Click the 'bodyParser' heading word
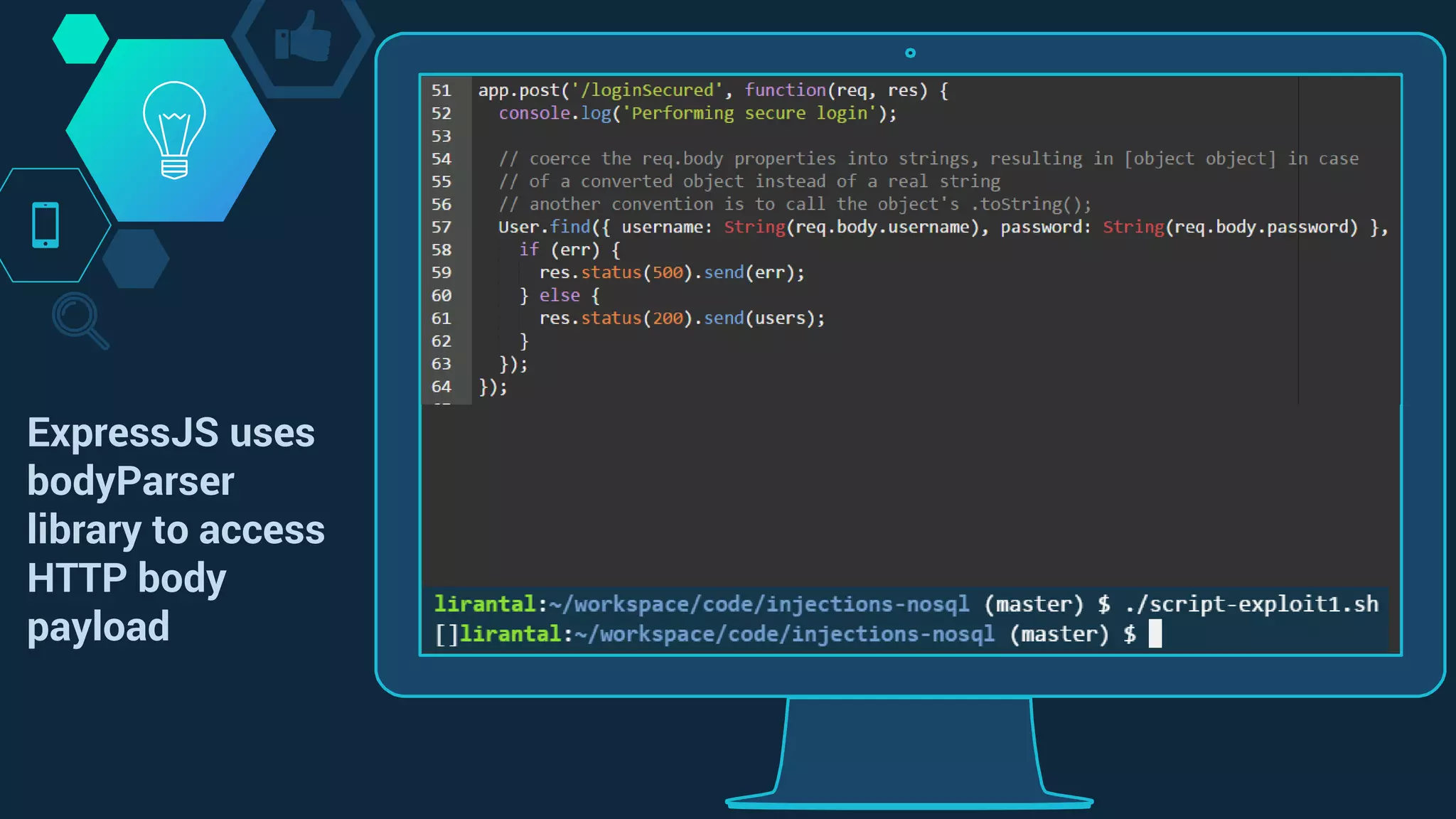This screenshot has width=1456, height=819. click(131, 481)
